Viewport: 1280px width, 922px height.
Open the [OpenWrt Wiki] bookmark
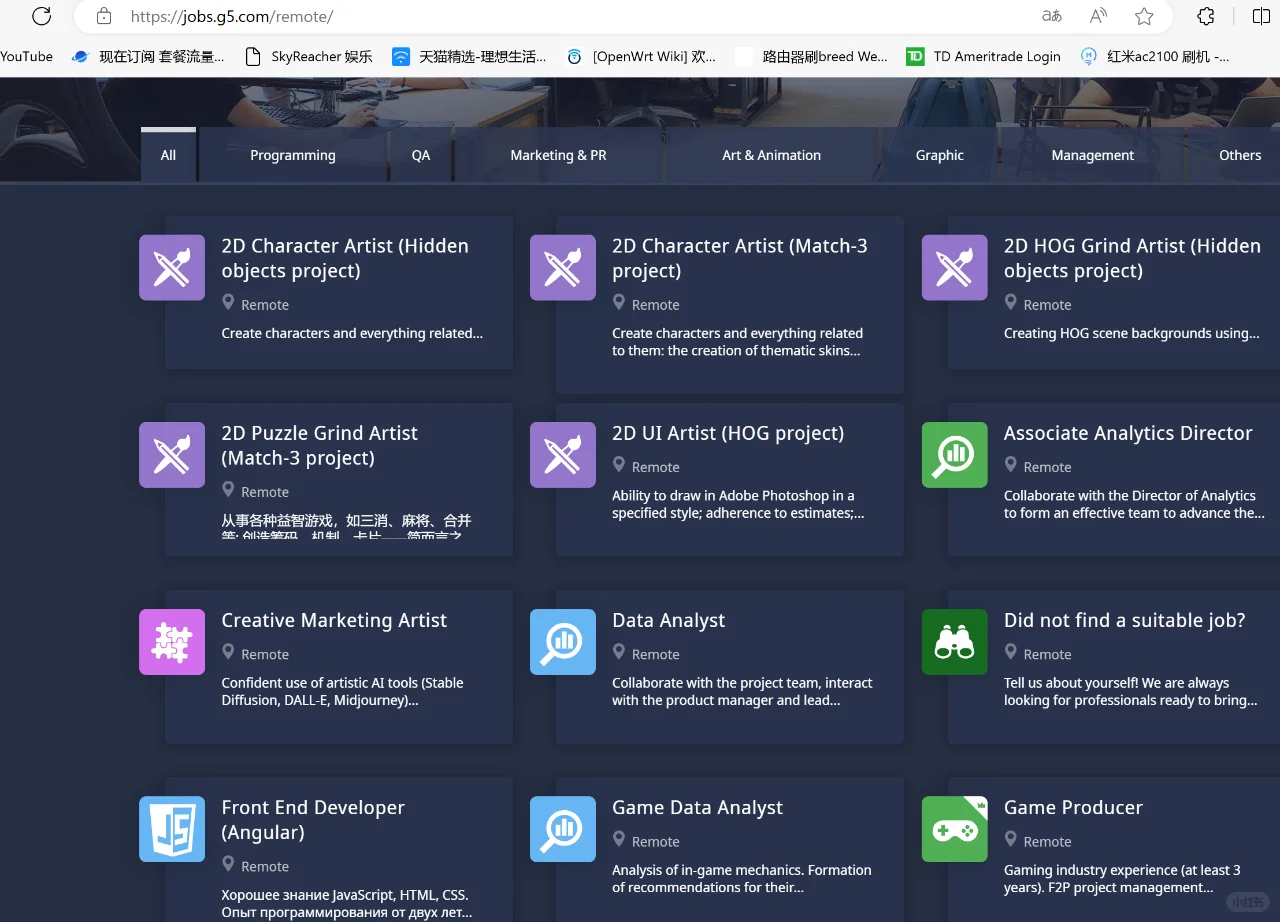click(641, 56)
